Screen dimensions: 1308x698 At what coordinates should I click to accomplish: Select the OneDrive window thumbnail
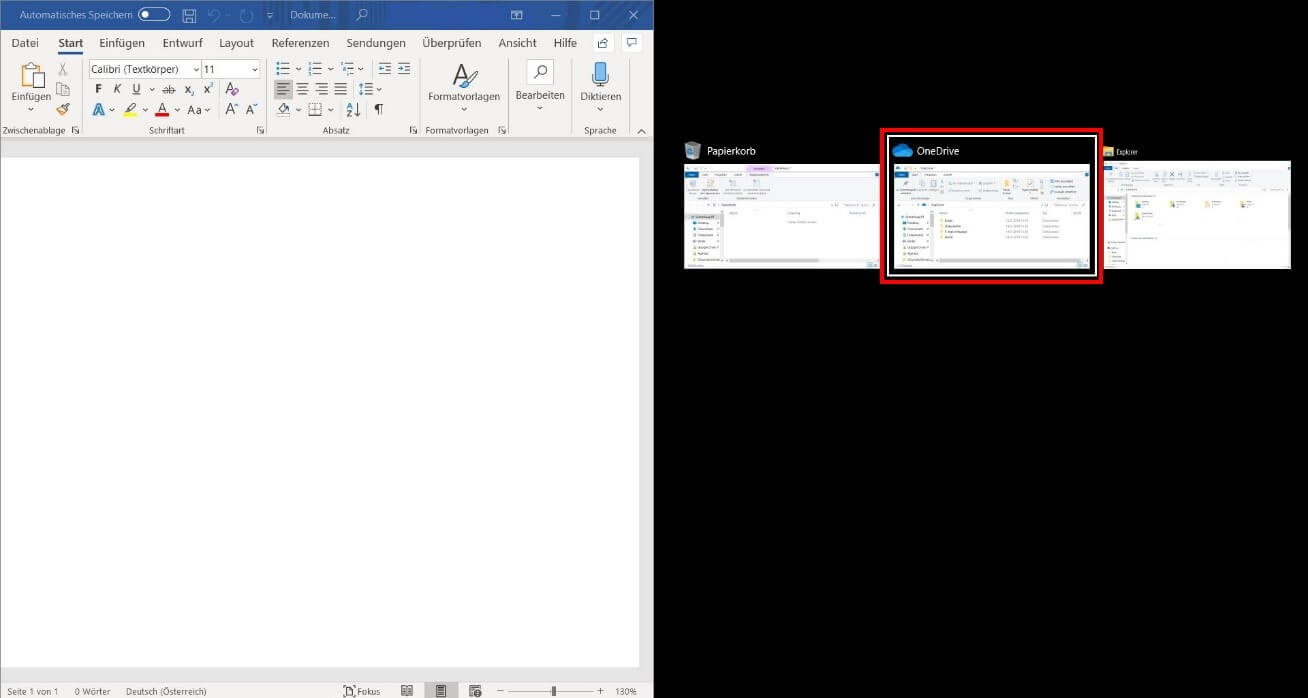991,206
